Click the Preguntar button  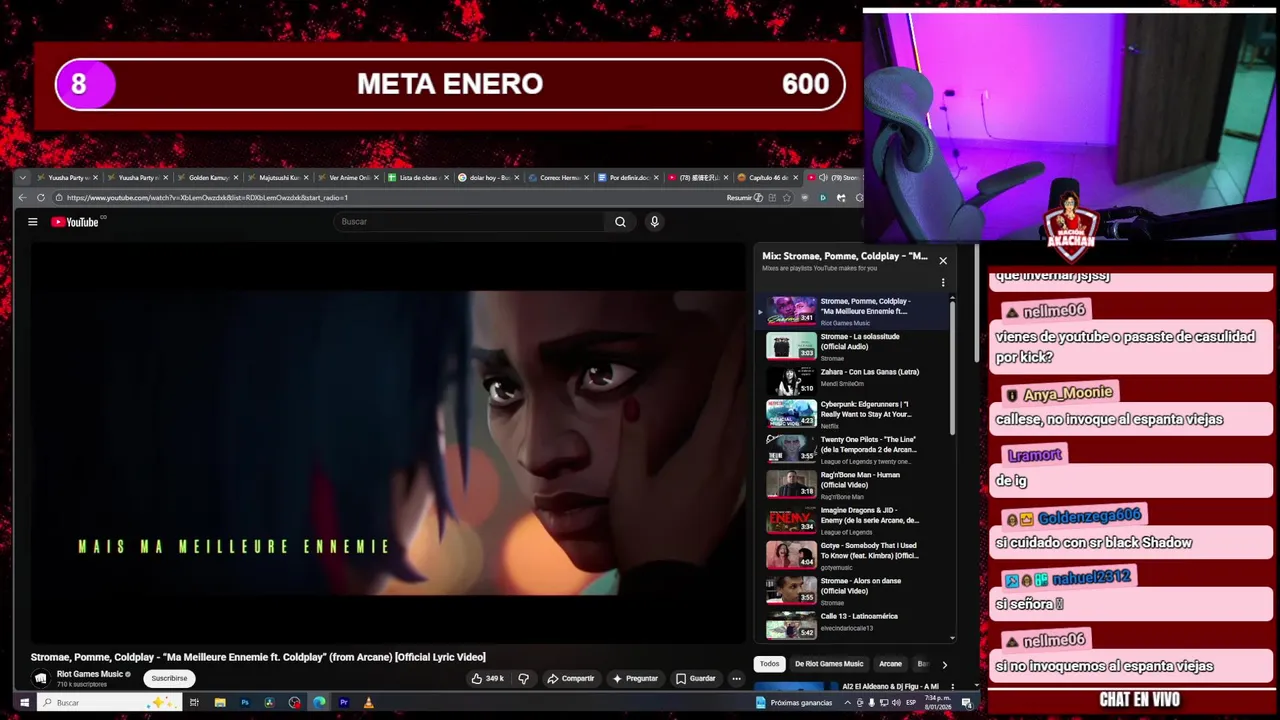[635, 678]
